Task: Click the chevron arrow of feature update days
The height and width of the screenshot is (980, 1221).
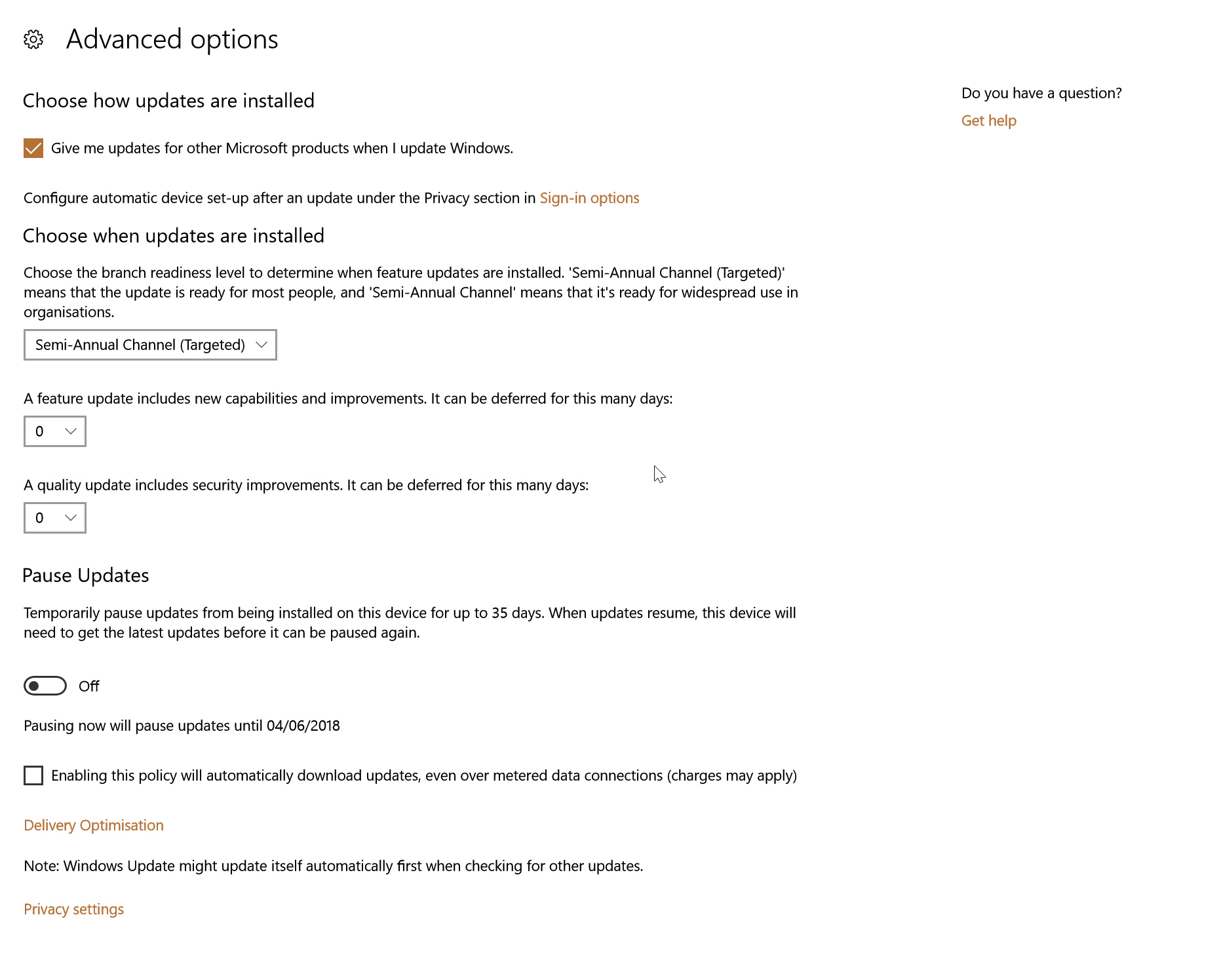Action: [x=71, y=431]
